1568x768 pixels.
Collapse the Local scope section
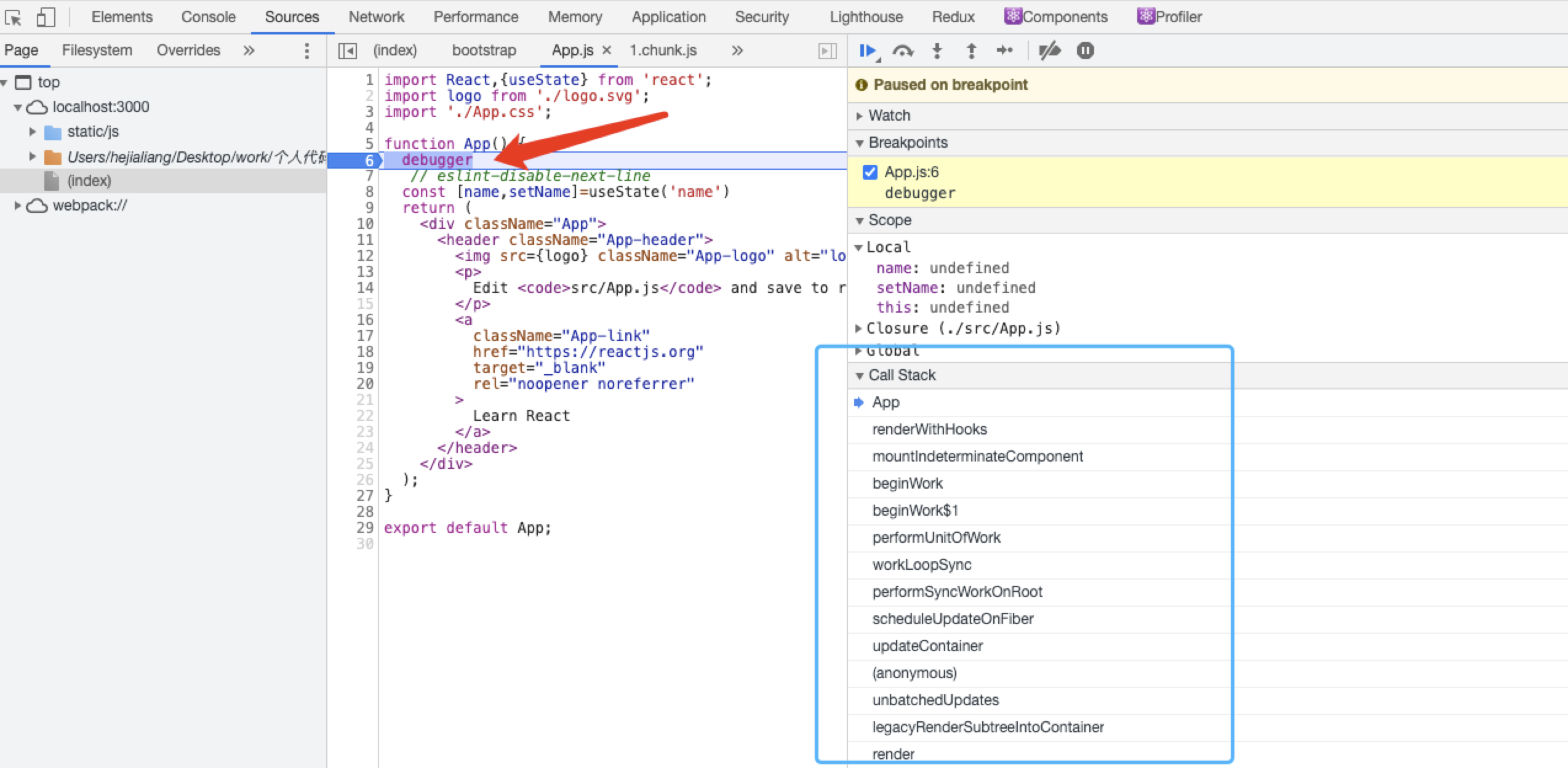[x=859, y=247]
